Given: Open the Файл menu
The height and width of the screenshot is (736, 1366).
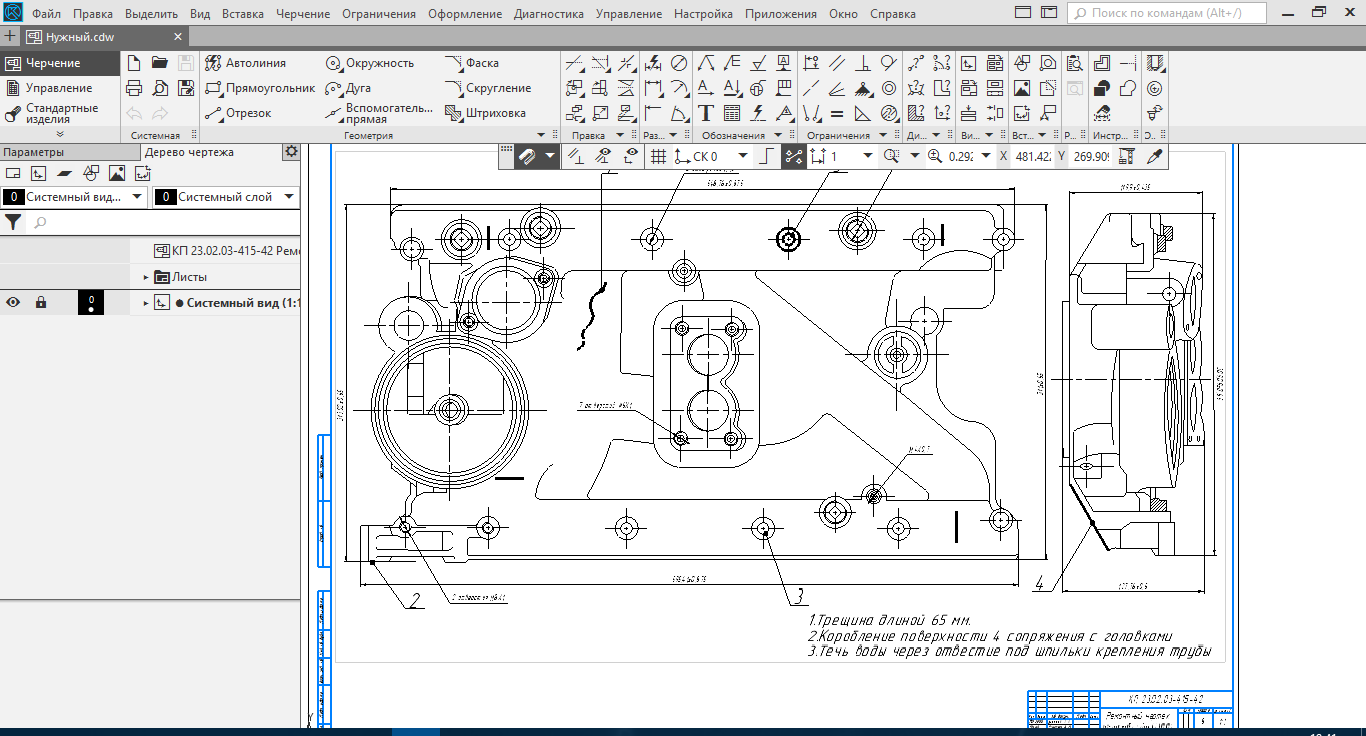Looking at the screenshot, I should (x=47, y=14).
